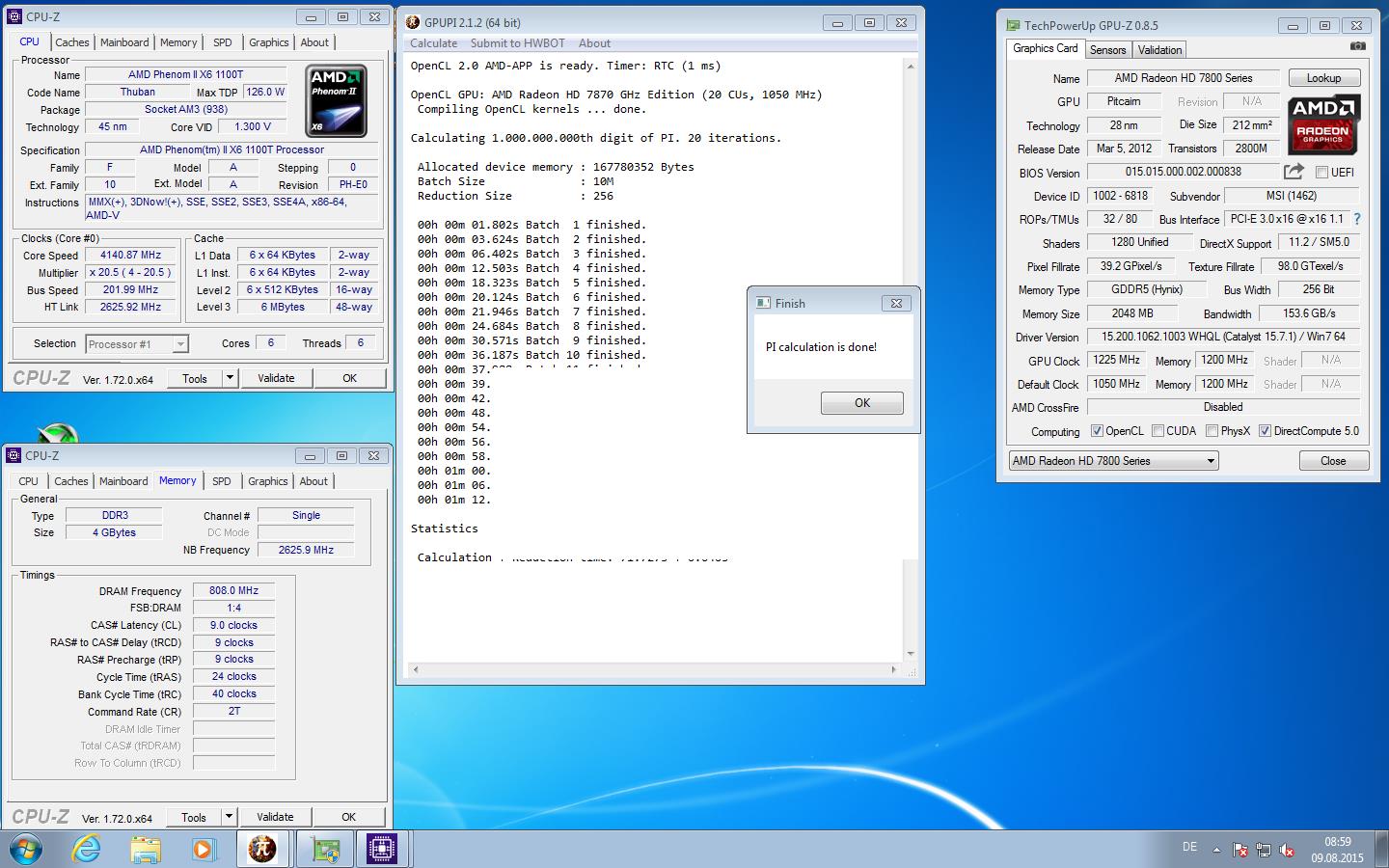This screenshot has height=868, width=1389.
Task: Open Windows Media Player from taskbar
Action: click(203, 850)
